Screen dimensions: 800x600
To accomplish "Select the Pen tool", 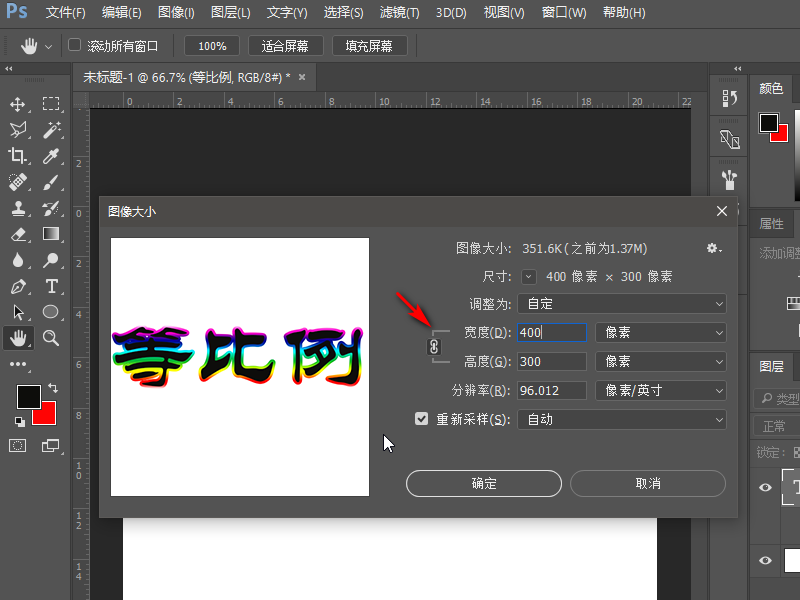I will [18, 286].
